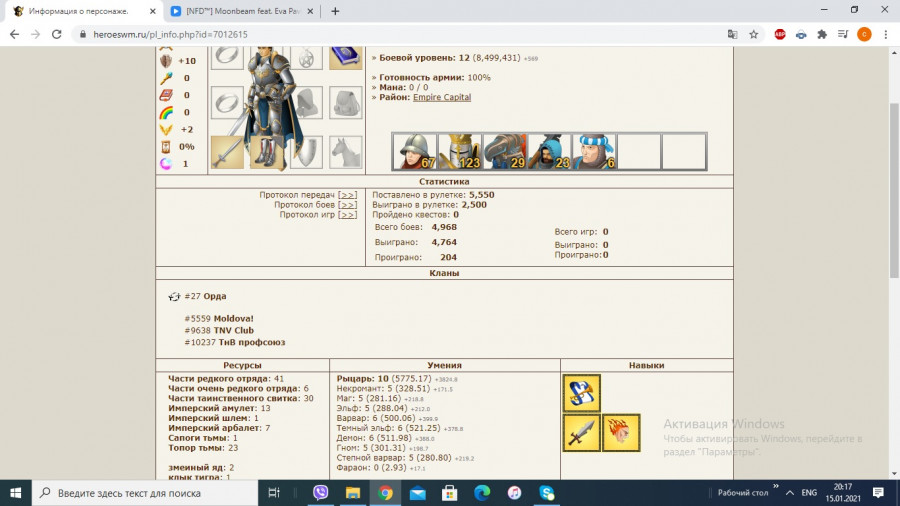Open File Explorer from the taskbar
900x506 pixels.
point(352,493)
